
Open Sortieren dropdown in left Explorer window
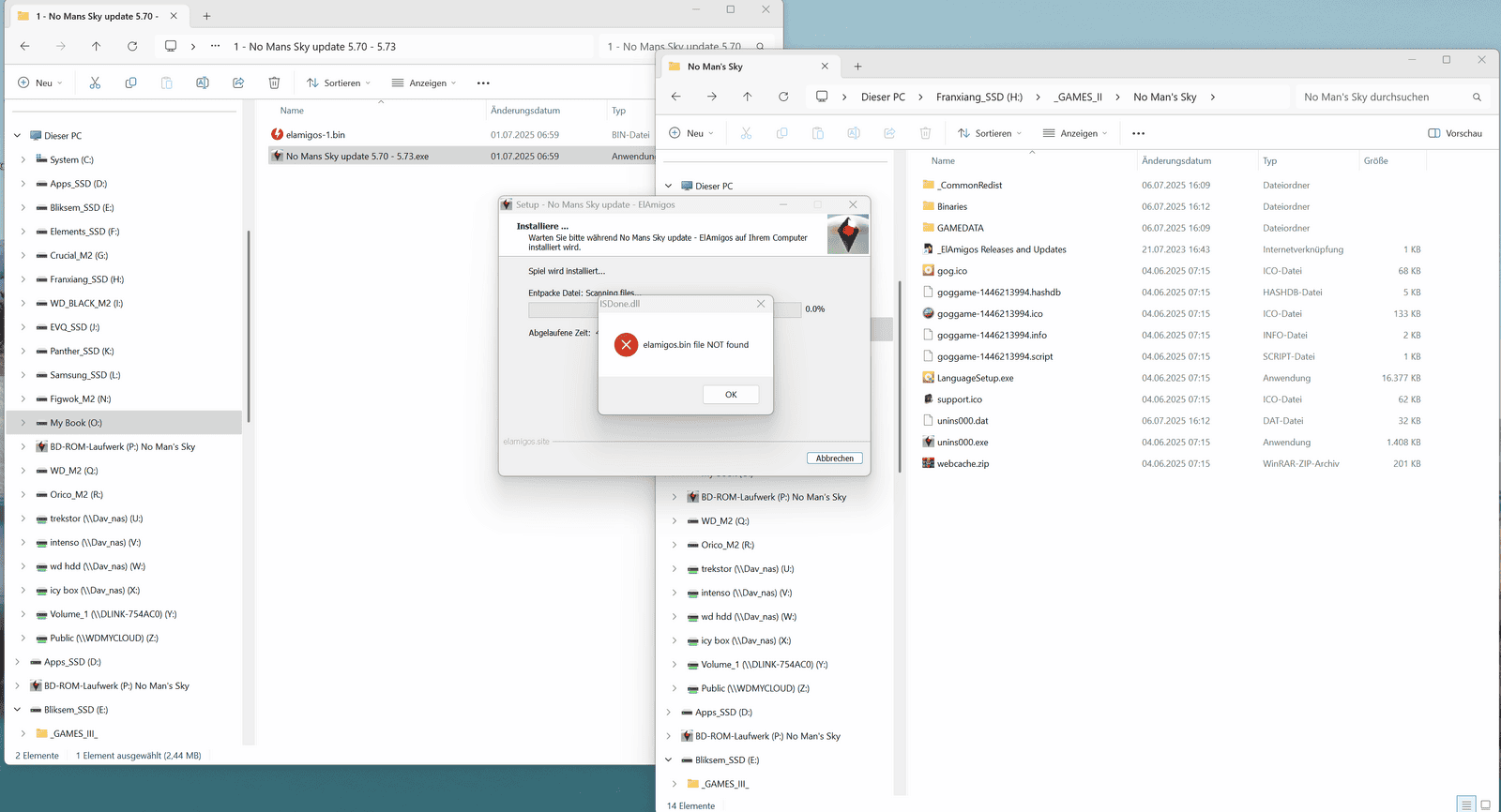pyautogui.click(x=339, y=83)
